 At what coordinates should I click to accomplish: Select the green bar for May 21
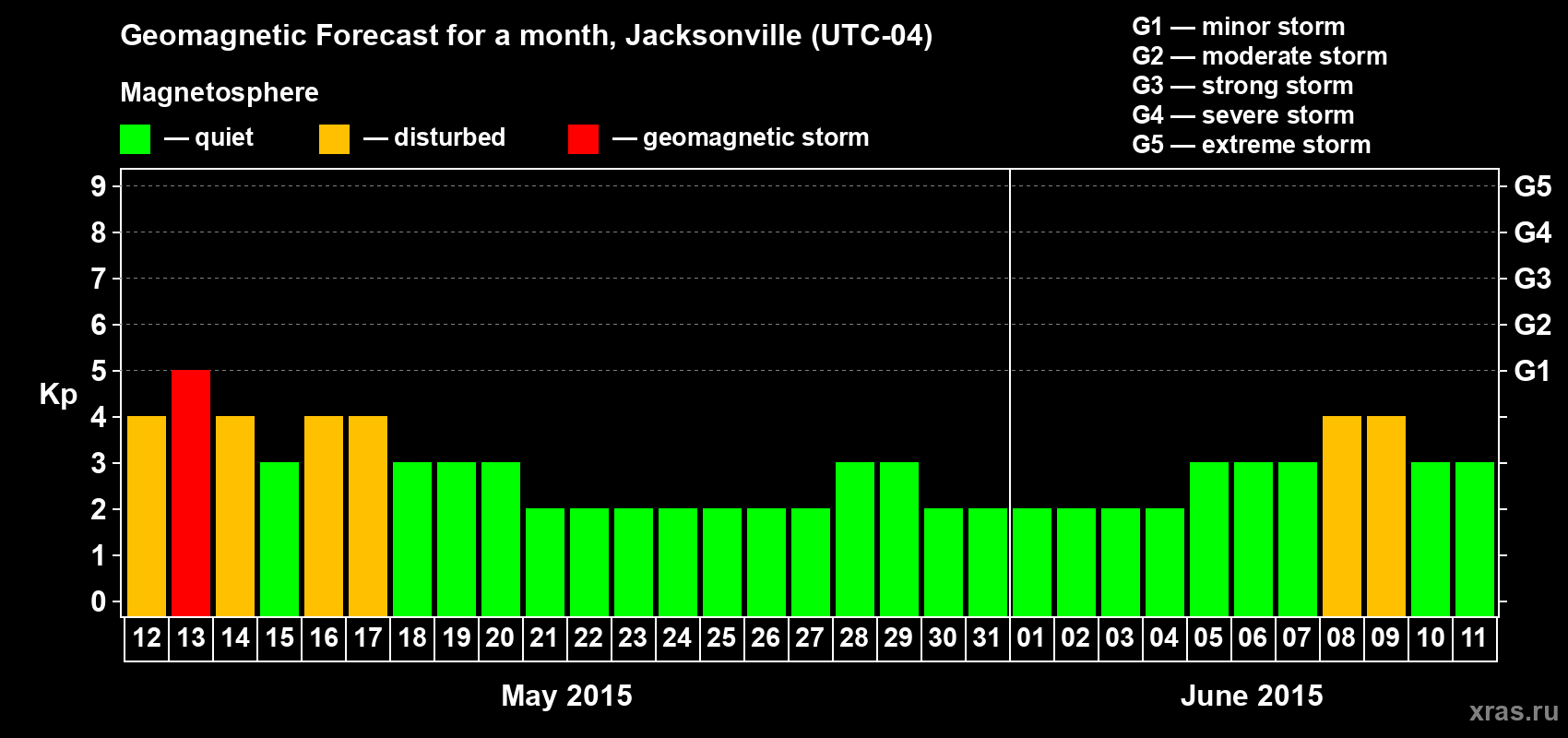point(545,563)
